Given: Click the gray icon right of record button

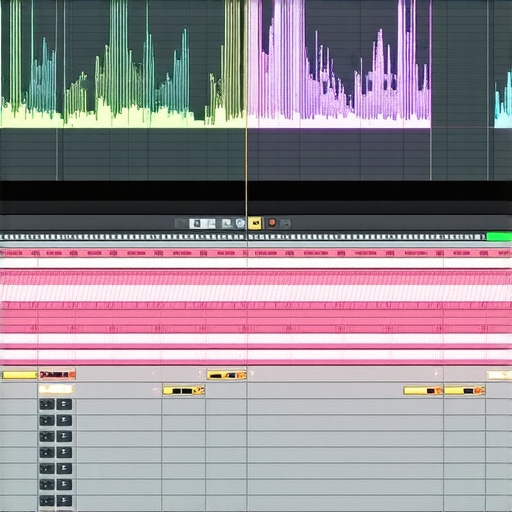Looking at the screenshot, I should pos(285,223).
